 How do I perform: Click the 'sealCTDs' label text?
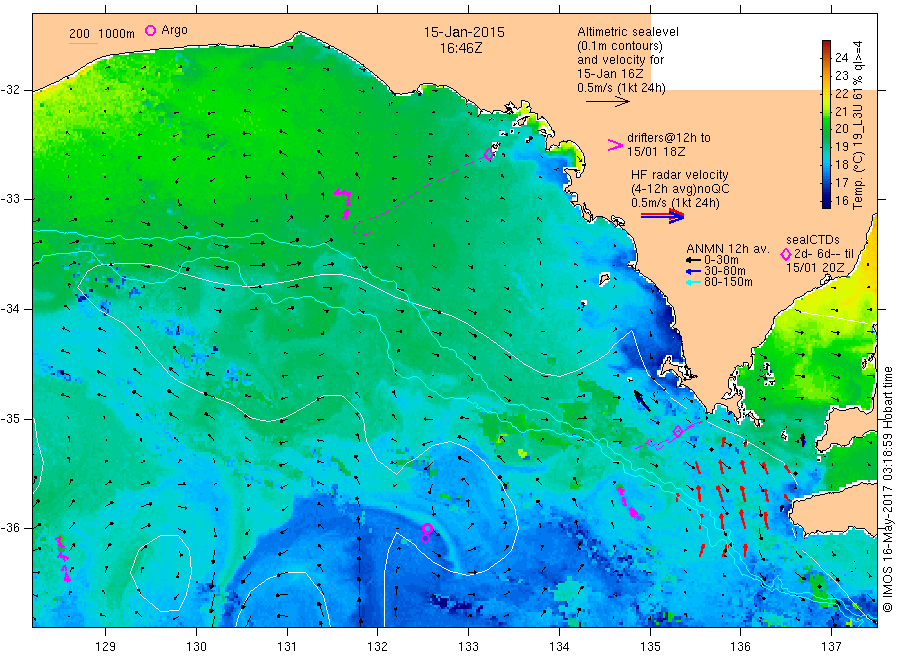813,240
